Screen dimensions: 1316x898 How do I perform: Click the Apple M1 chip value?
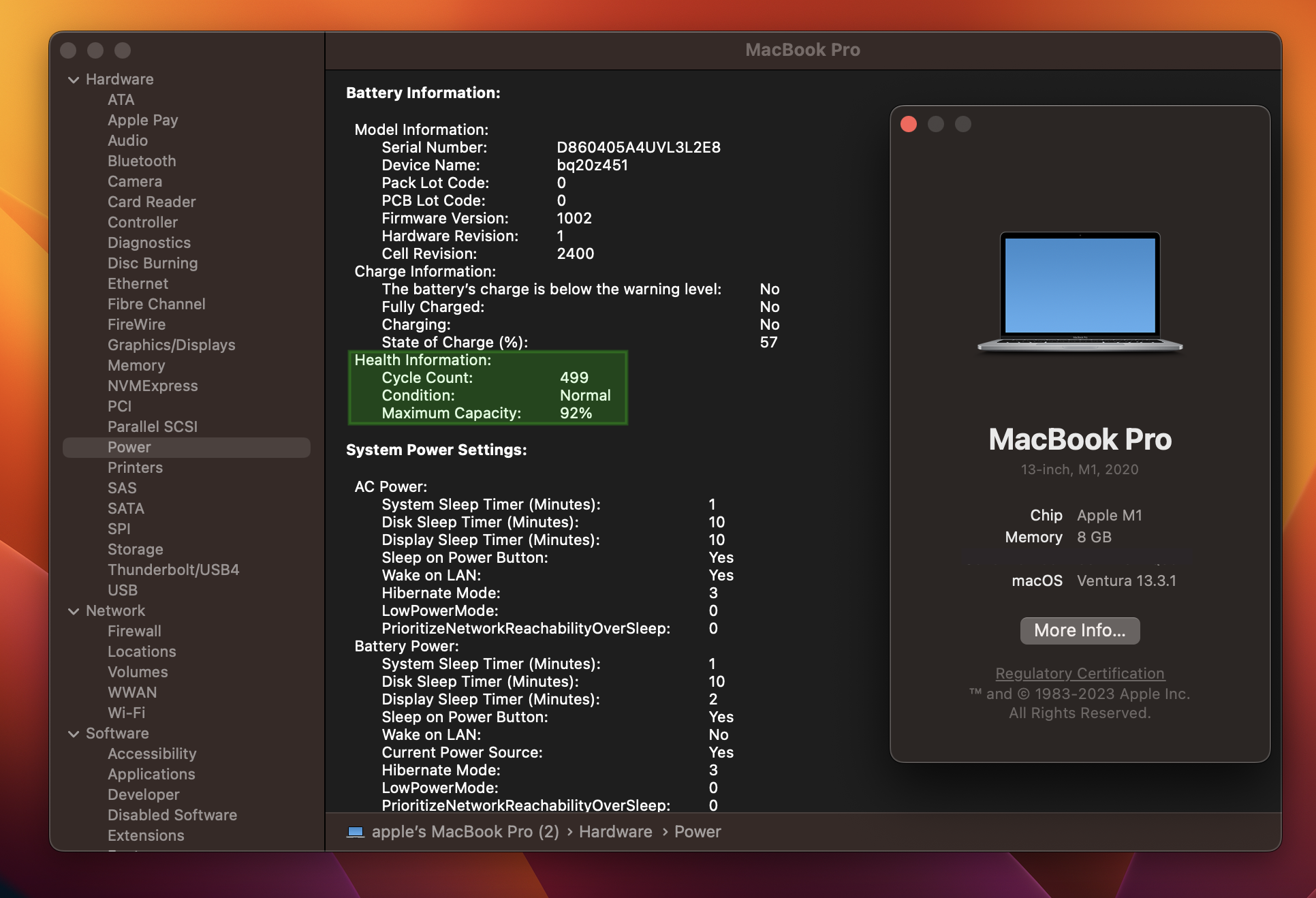click(x=1110, y=515)
